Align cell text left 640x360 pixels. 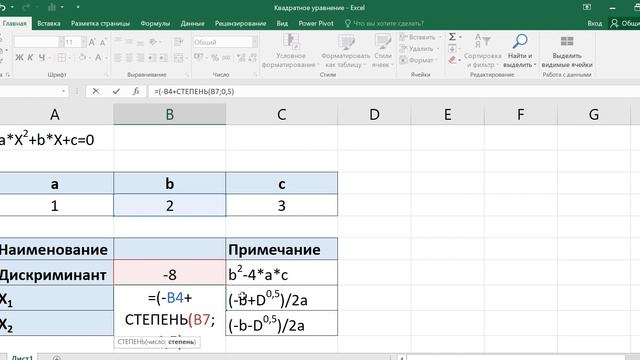click(x=118, y=58)
